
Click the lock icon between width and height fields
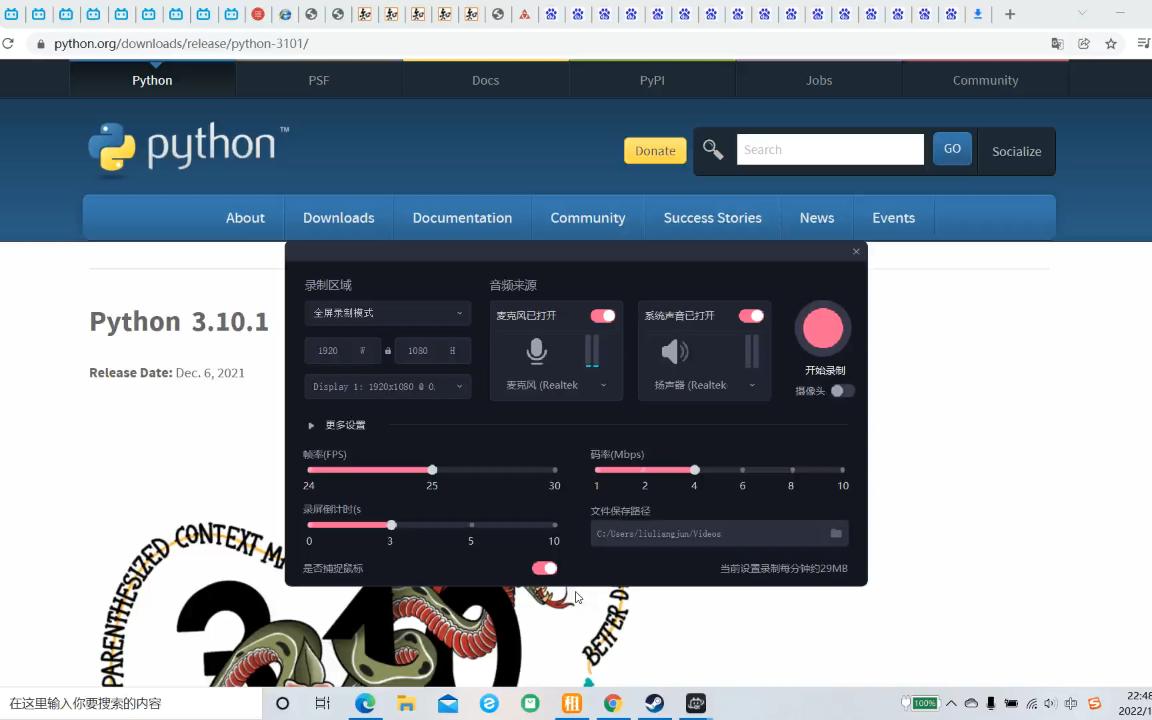(x=387, y=350)
